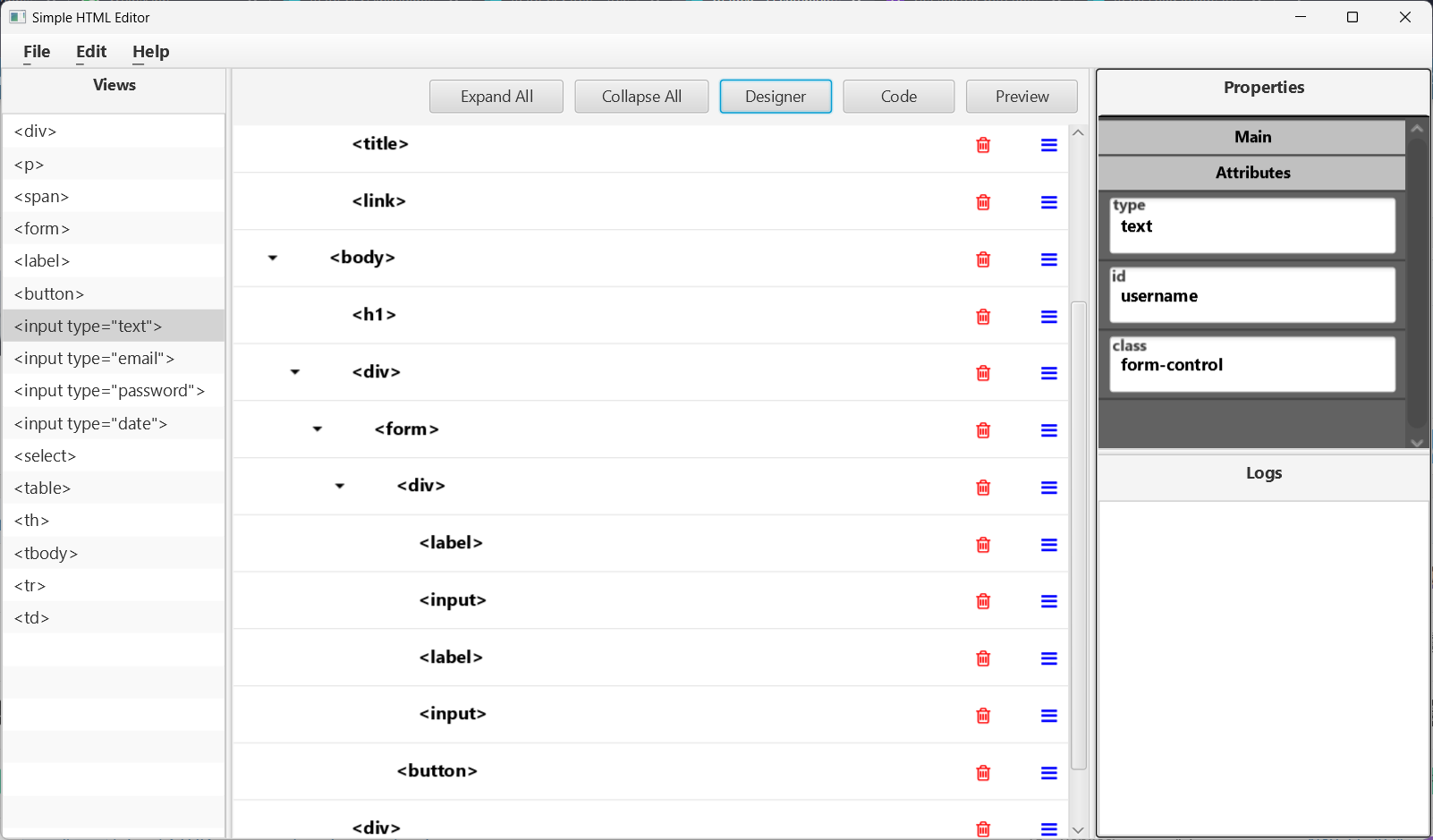The image size is (1433, 840).
Task: Select <input type="email"> in the Views list
Action: 114,359
